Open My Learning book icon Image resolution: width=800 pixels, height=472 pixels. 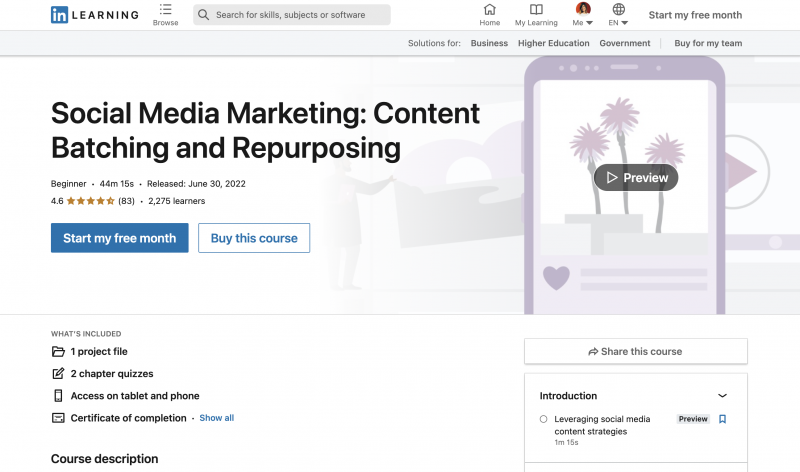[x=536, y=9]
